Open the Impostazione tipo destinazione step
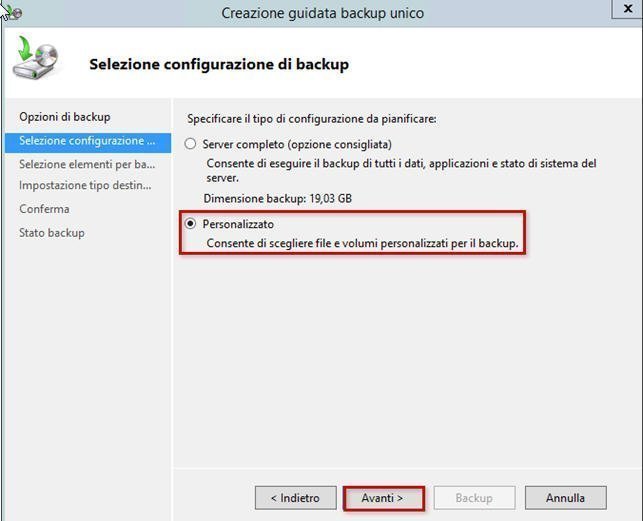 coord(85,185)
